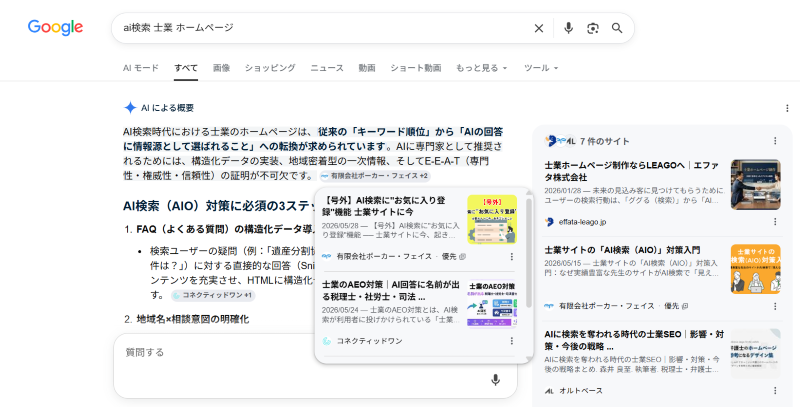800x407 pixels.
Task: Open the ショッピング tab
Action: [270, 68]
